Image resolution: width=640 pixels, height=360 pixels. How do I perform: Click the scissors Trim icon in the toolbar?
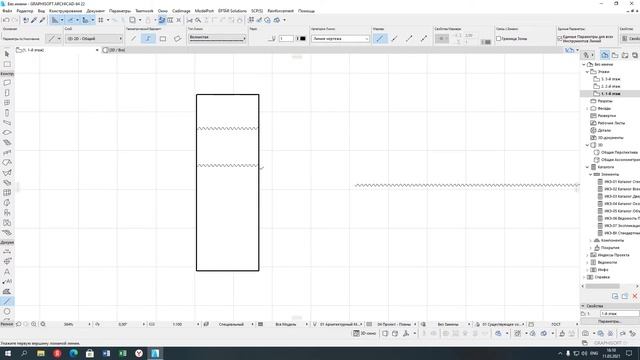pyautogui.click(x=190, y=20)
